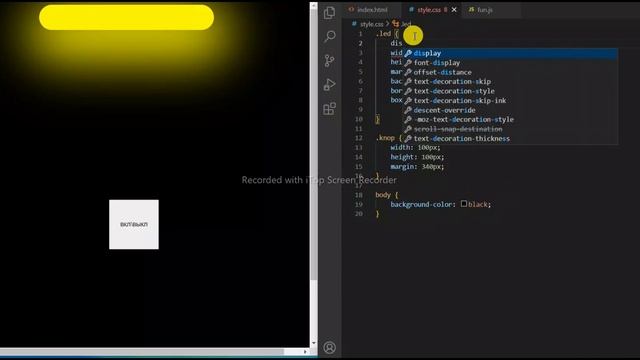Open the Run and Debug view

coord(329,84)
